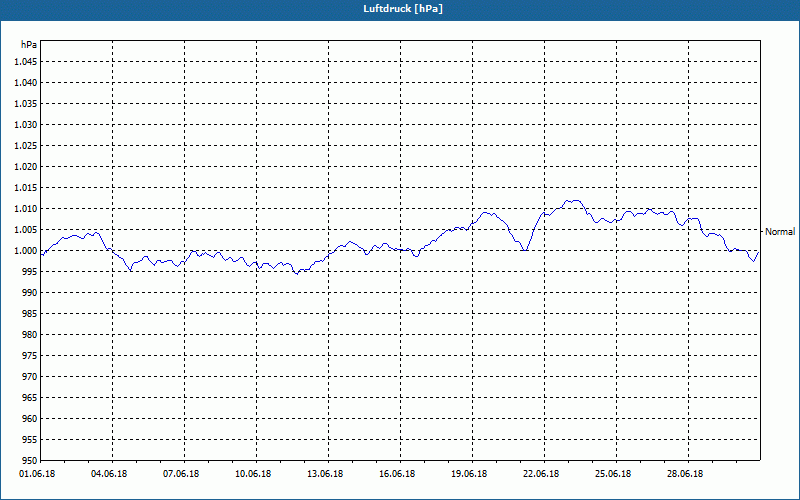Click the 975 axis label
The width and height of the screenshot is (800, 500).
[x=31, y=356]
